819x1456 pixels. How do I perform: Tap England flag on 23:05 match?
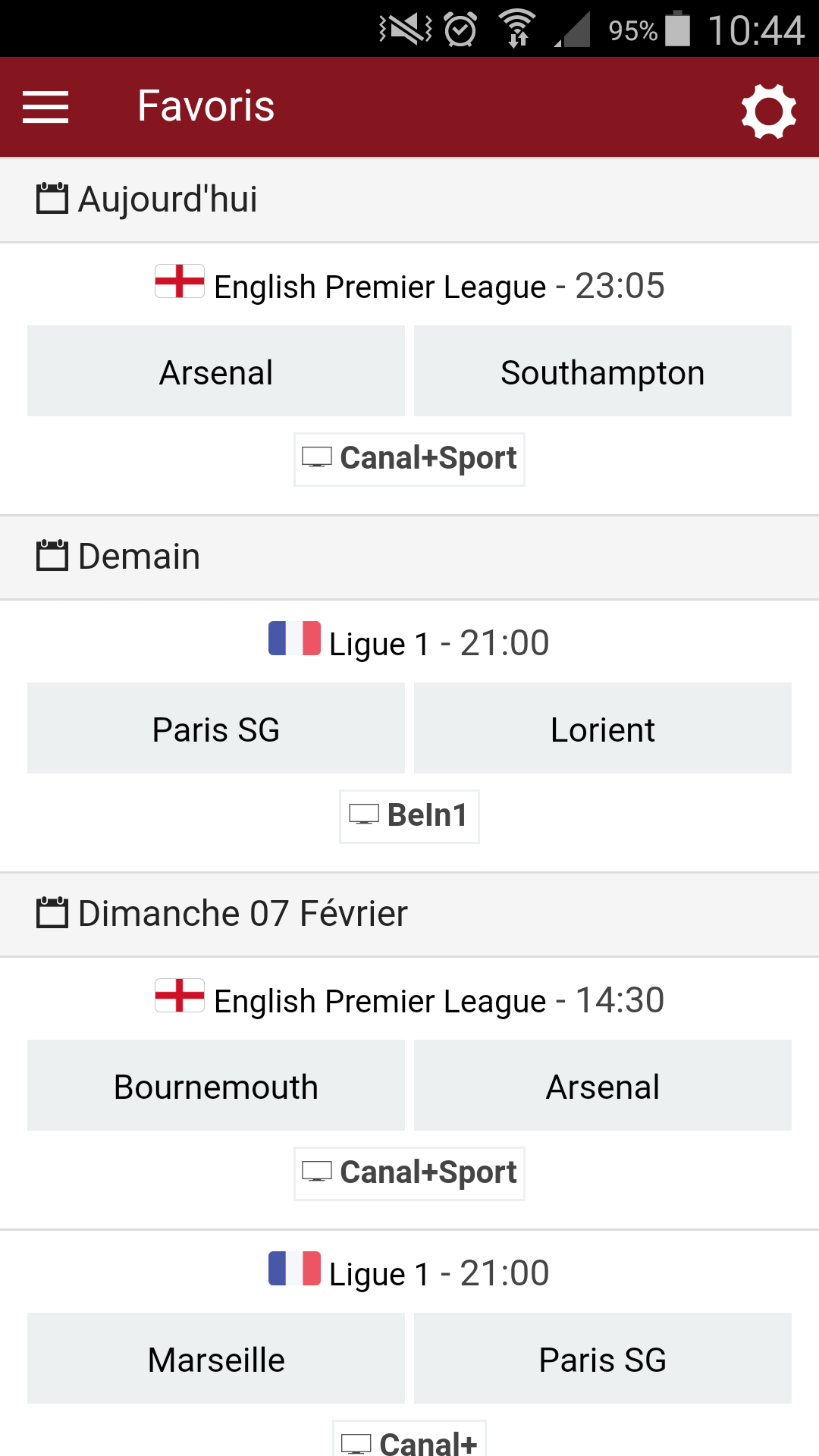click(x=180, y=281)
